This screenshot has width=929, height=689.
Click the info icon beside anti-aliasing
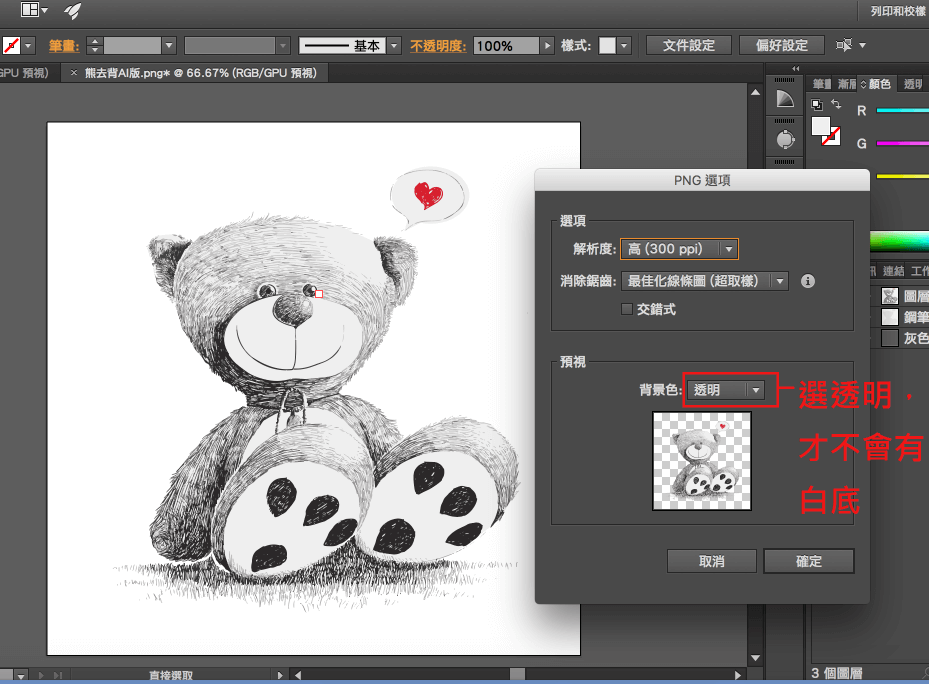coord(808,281)
